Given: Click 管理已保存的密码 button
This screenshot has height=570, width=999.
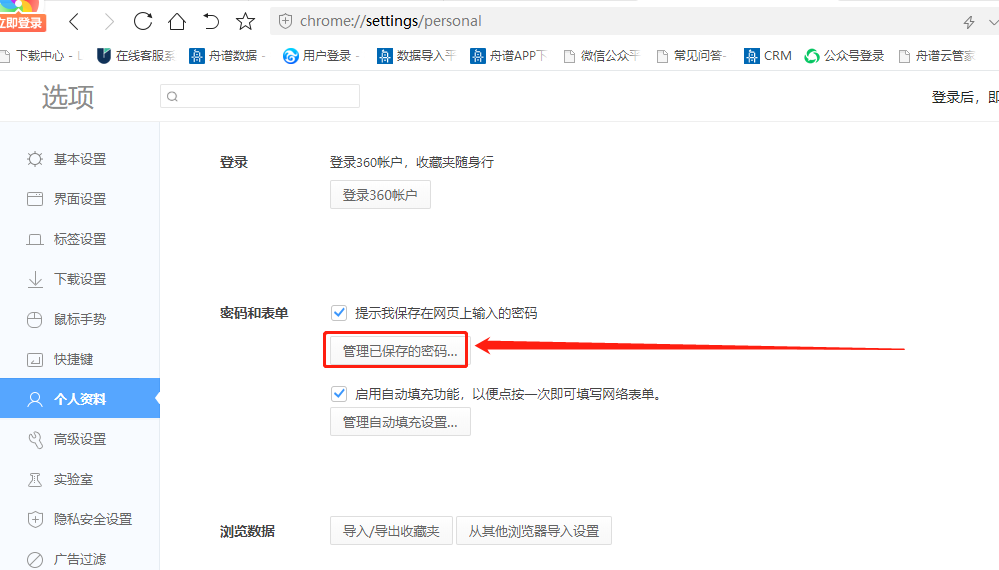Looking at the screenshot, I should 400,351.
